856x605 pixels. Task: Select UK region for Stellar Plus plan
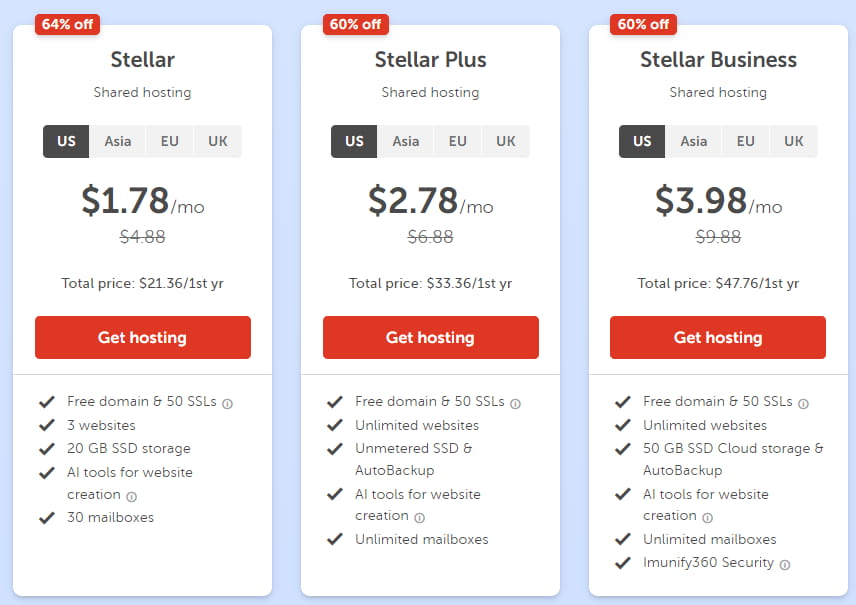tap(506, 141)
